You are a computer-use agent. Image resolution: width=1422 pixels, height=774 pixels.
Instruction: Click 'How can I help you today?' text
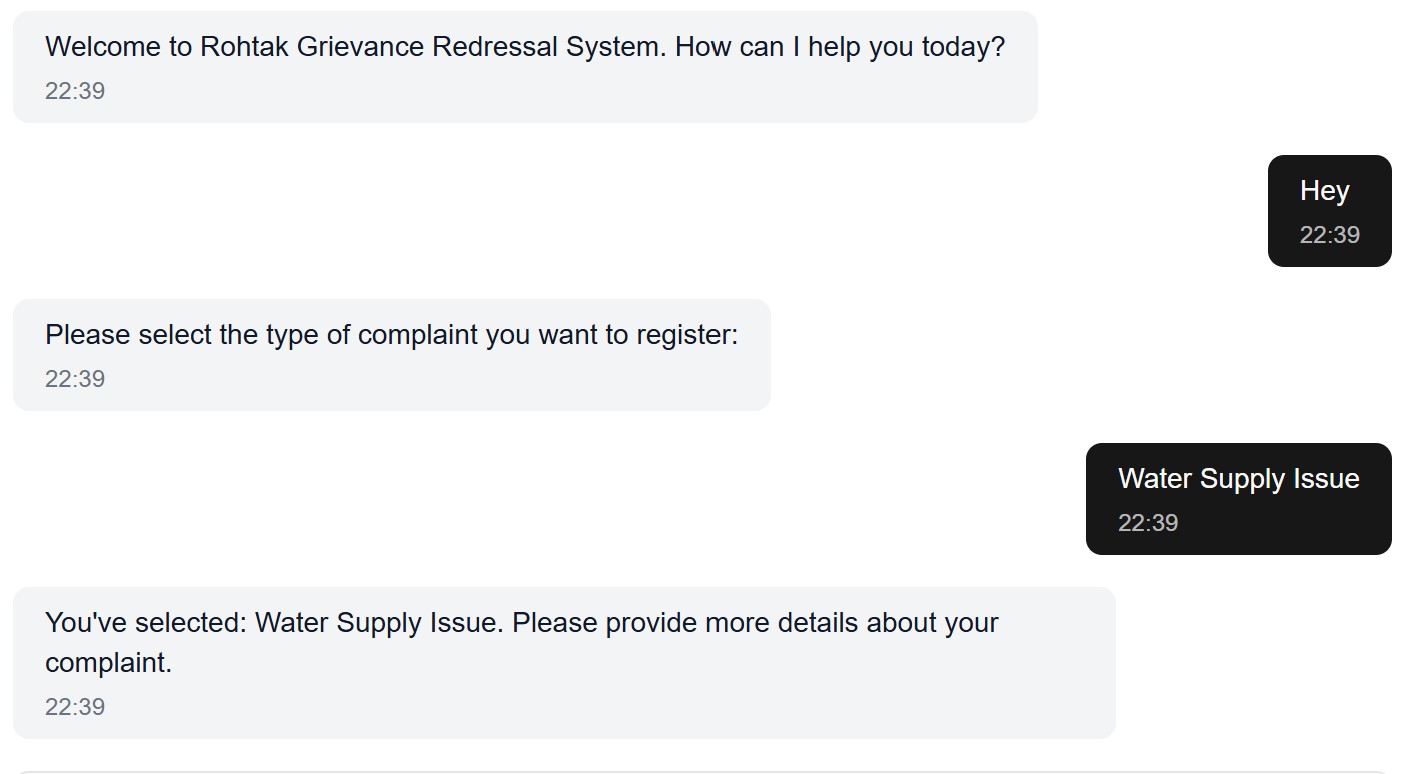(839, 47)
